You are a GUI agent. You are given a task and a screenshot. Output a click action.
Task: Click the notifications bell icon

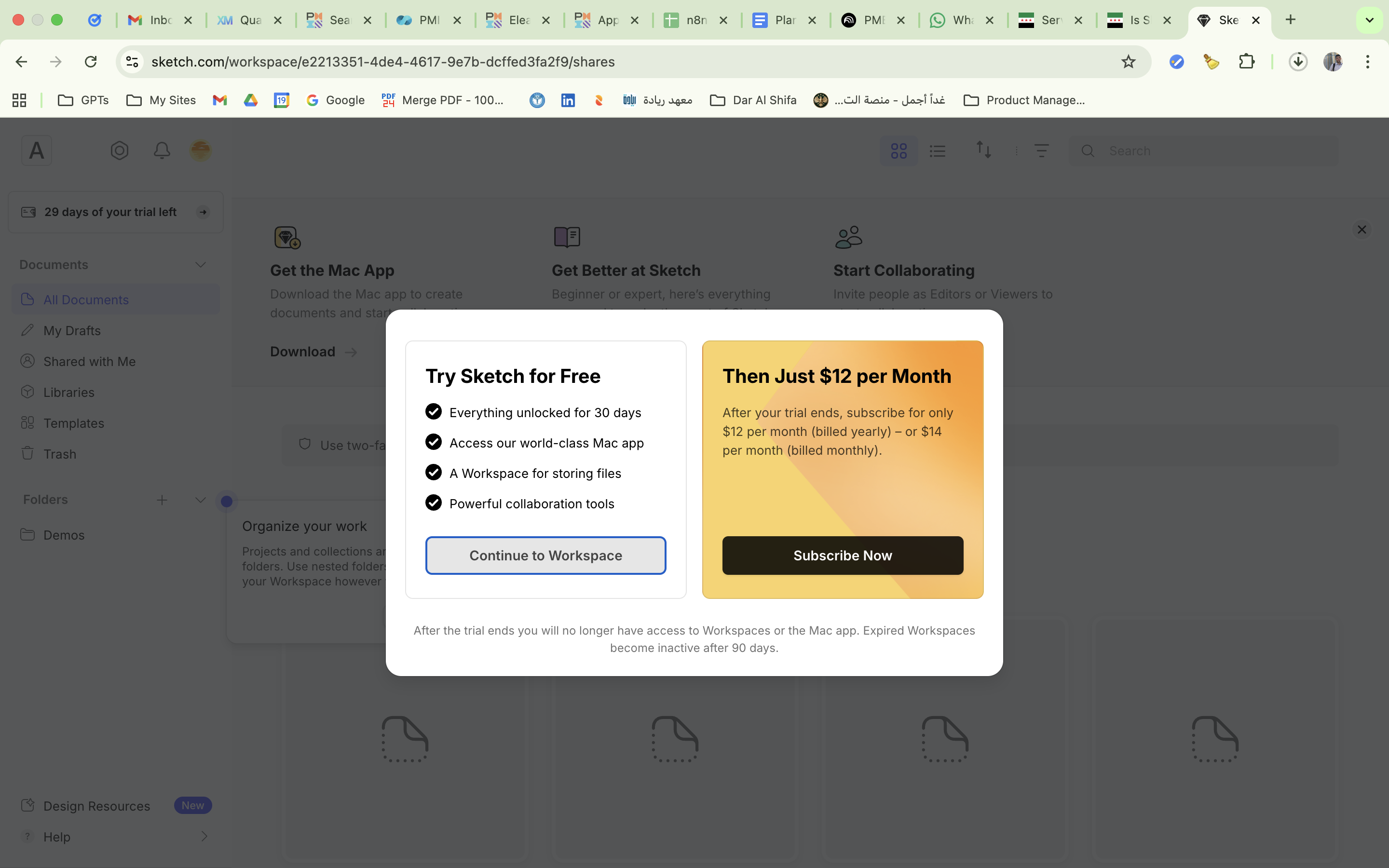click(162, 150)
